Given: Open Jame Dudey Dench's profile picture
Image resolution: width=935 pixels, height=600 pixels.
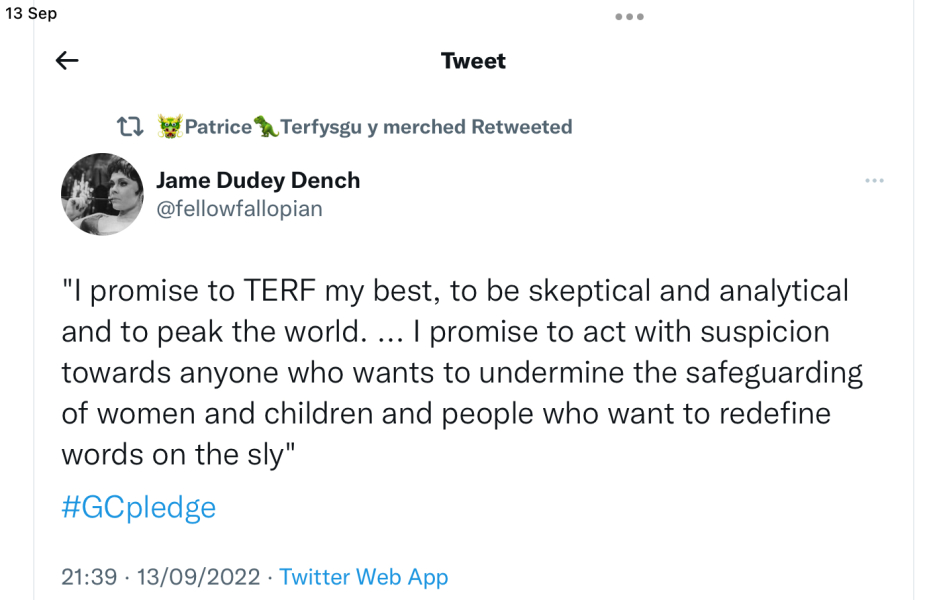Looking at the screenshot, I should (102, 194).
